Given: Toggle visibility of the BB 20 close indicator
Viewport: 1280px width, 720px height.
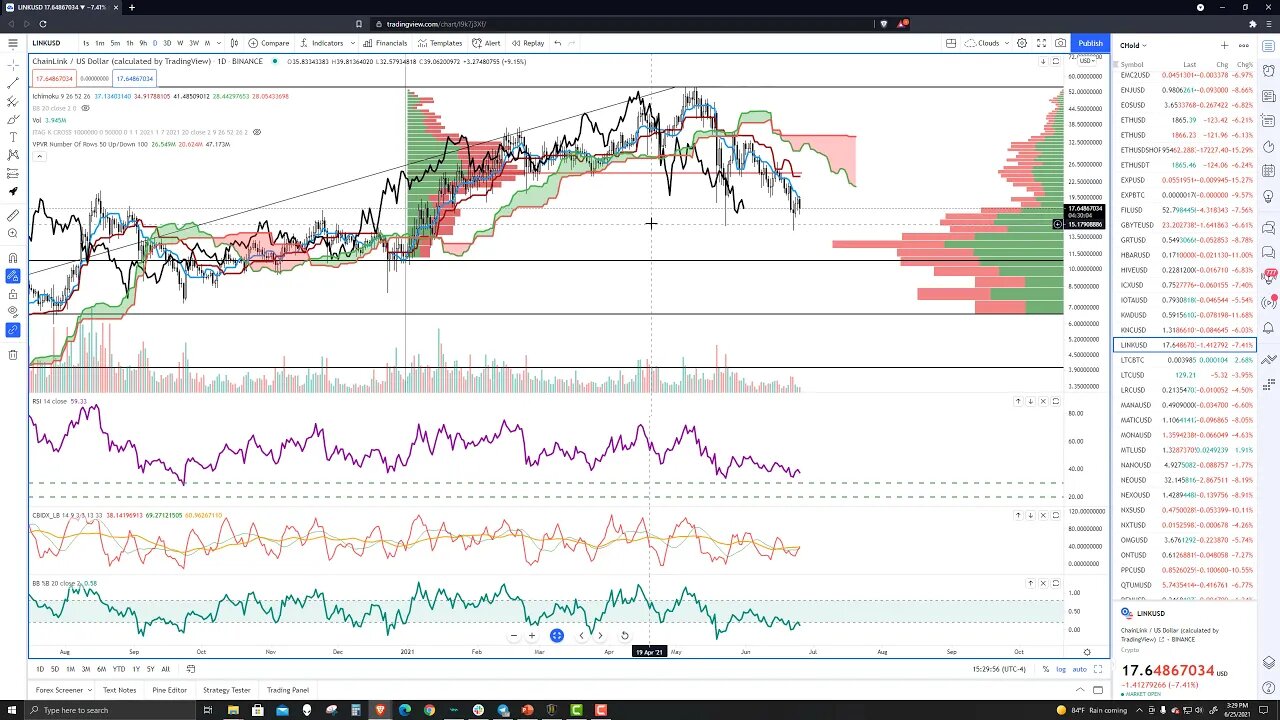Looking at the screenshot, I should [x=85, y=108].
